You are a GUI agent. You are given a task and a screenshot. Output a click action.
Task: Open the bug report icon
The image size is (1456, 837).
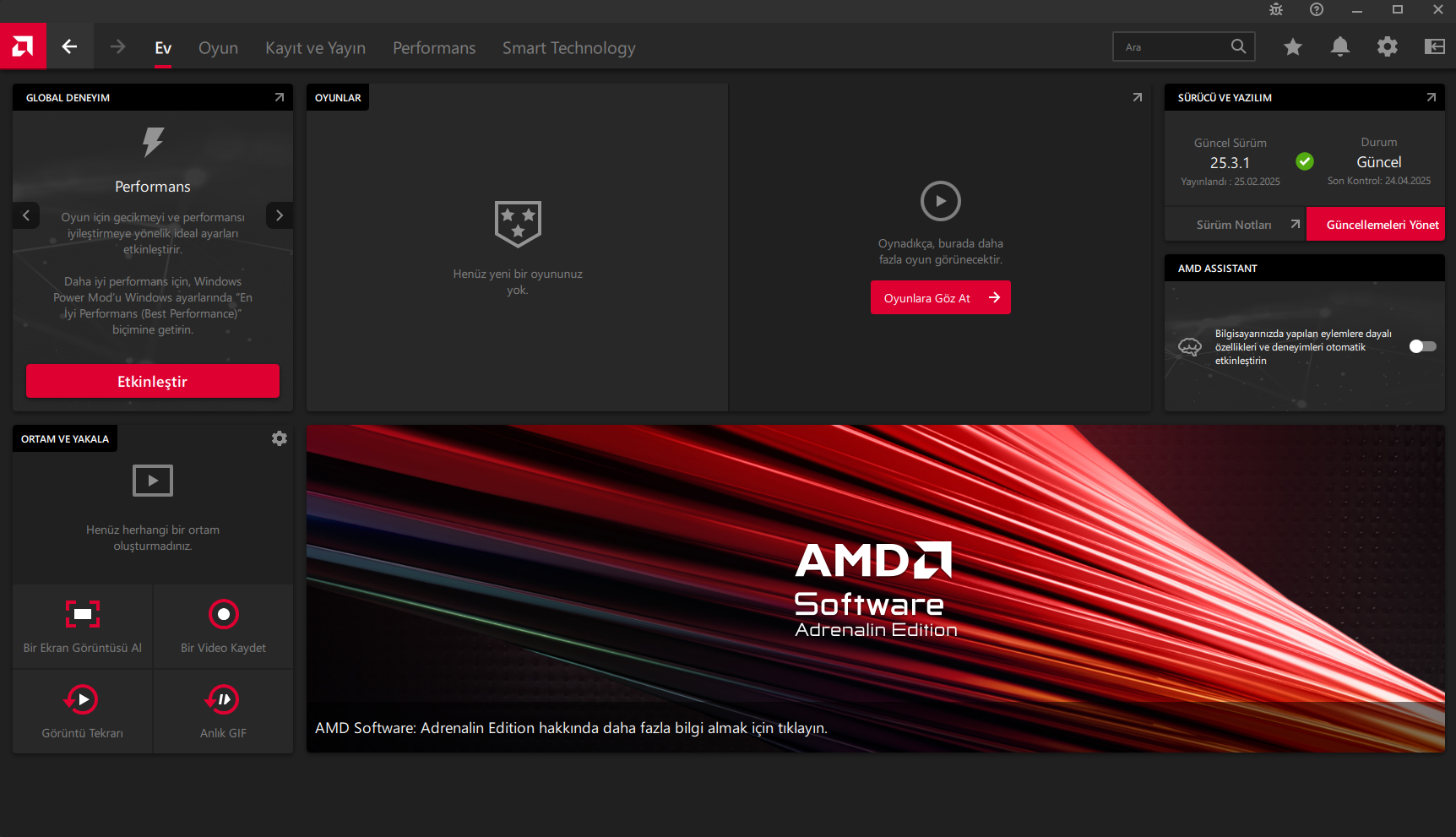(1276, 10)
